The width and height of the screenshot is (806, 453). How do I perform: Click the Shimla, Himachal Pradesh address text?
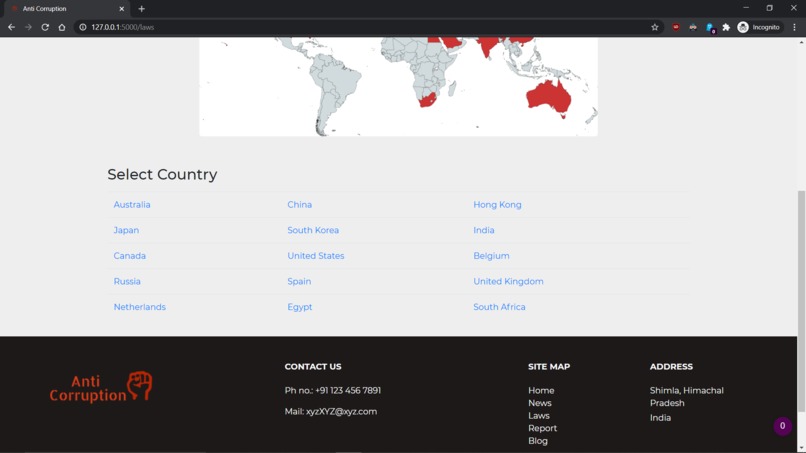click(686, 396)
